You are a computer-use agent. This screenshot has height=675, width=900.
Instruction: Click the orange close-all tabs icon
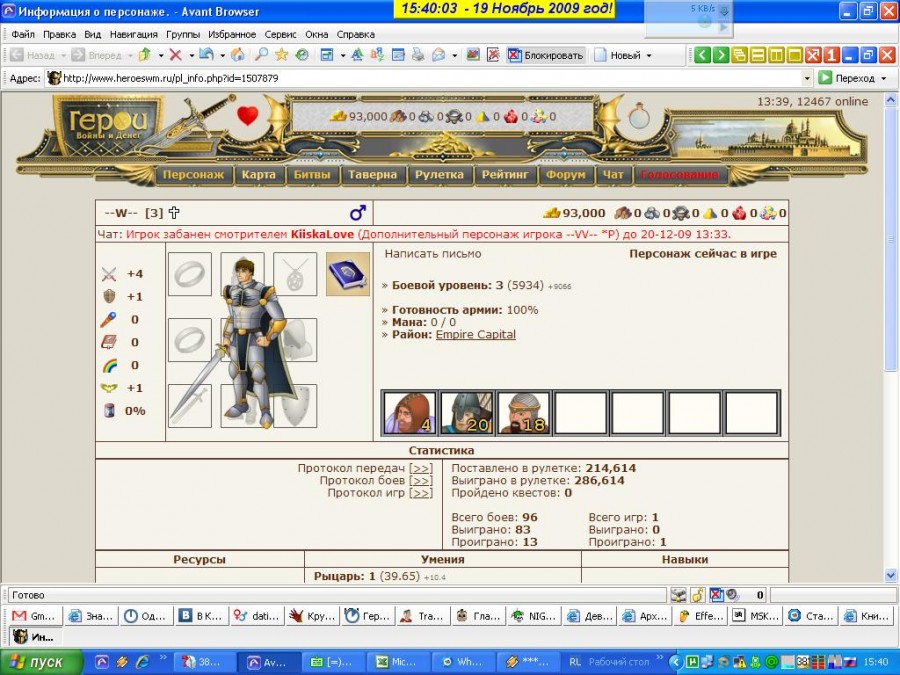[x=813, y=55]
